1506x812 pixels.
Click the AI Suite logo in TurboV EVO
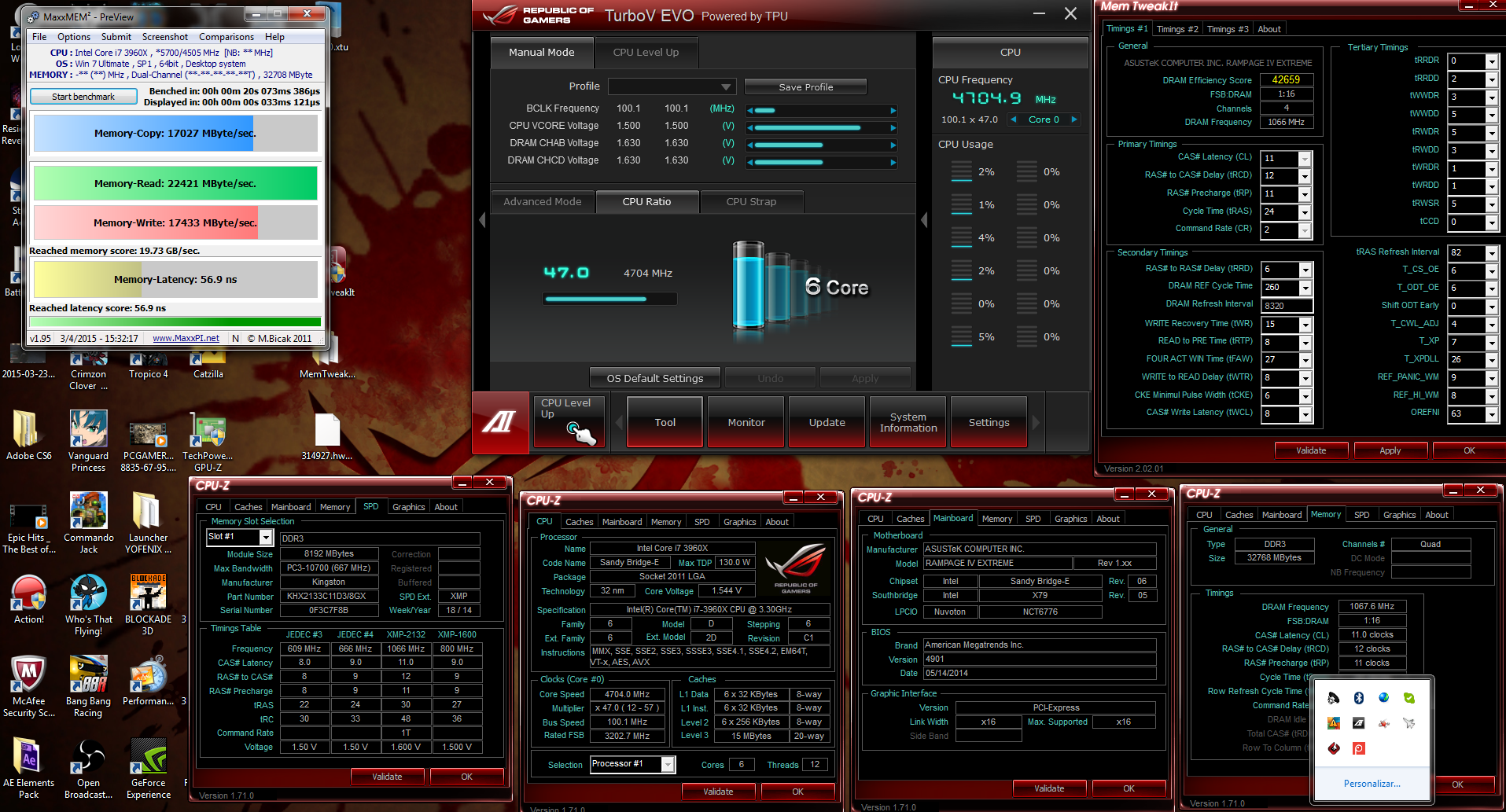click(x=500, y=422)
